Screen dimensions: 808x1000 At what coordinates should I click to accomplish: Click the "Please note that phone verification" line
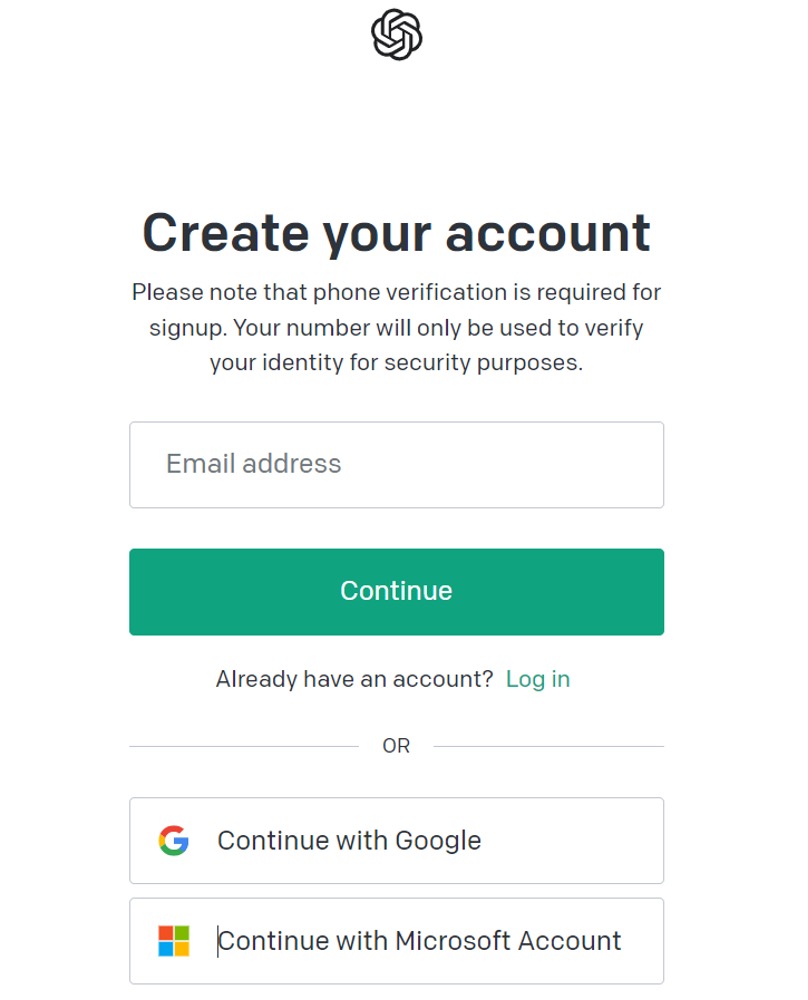tap(396, 293)
